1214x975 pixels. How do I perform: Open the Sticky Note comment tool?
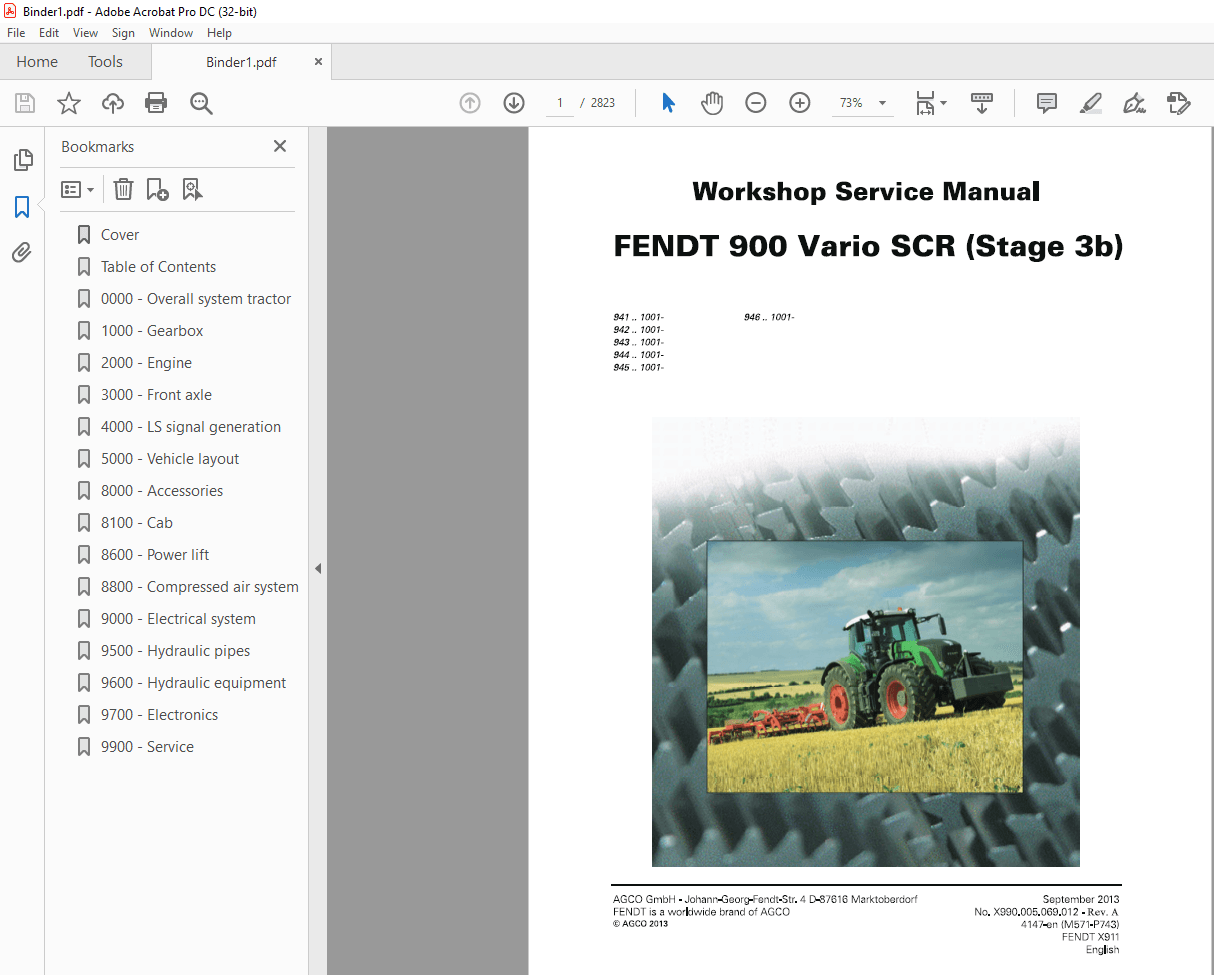[1046, 103]
